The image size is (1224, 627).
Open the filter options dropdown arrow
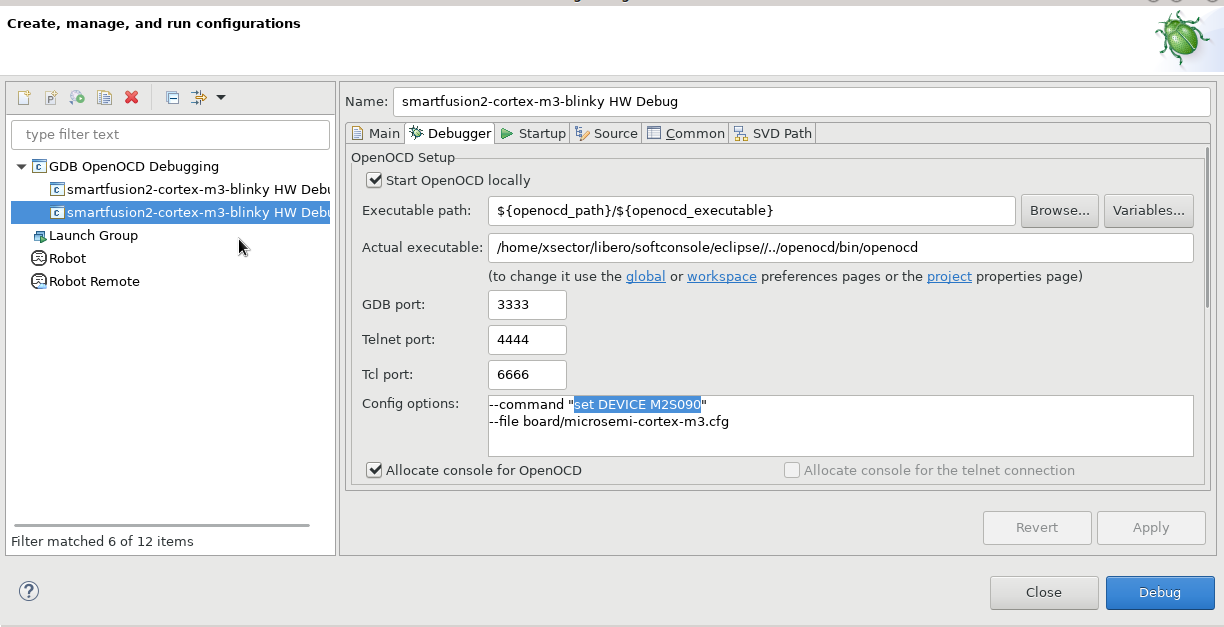221,97
